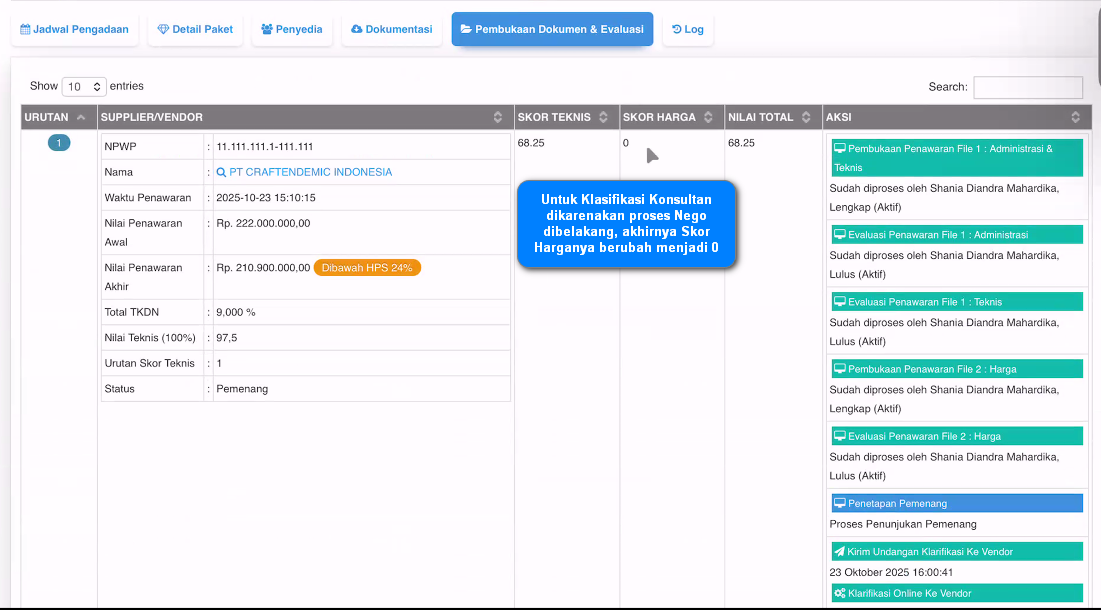Switch to the Detail Paket tab
The height and width of the screenshot is (610, 1101).
[x=195, y=29]
